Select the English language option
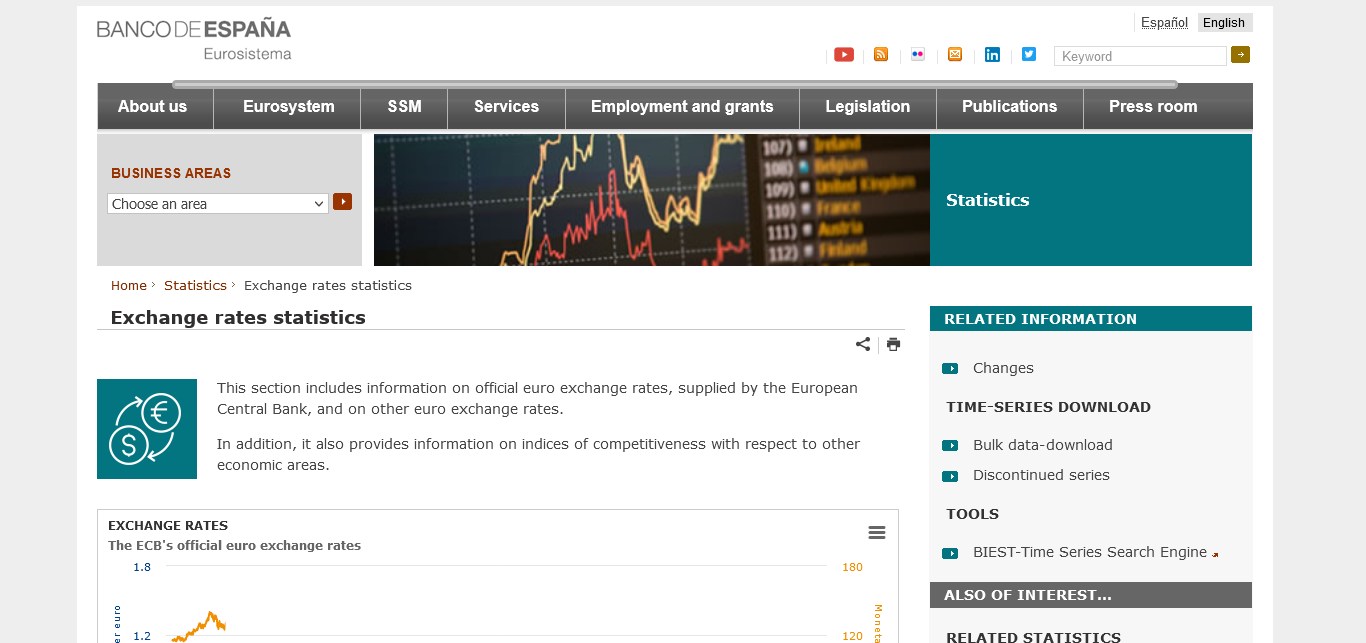Image resolution: width=1366 pixels, height=643 pixels. [x=1224, y=23]
